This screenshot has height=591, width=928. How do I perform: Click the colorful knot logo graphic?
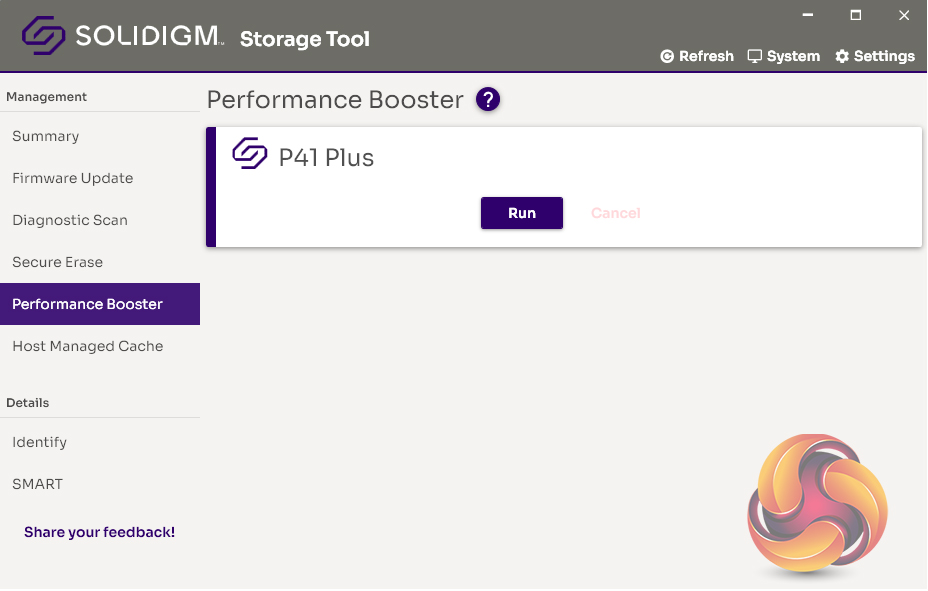817,504
